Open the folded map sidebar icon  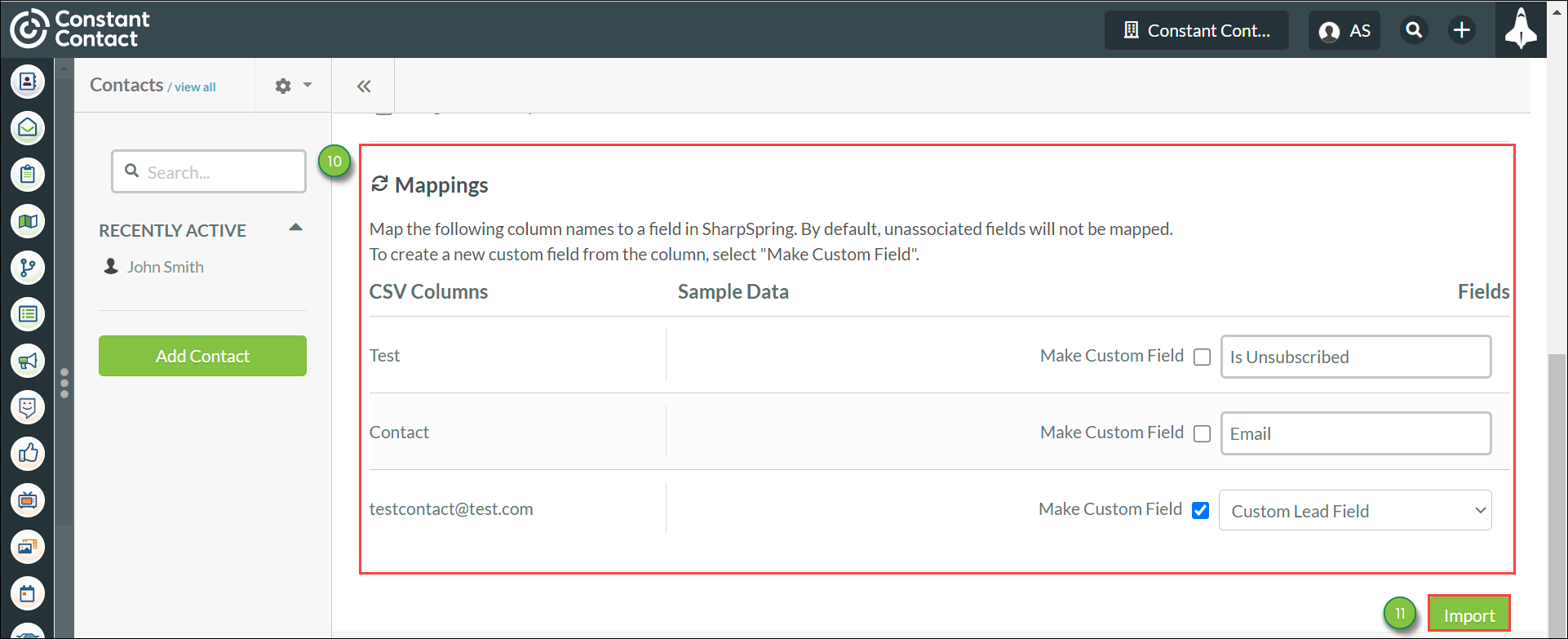coord(28,221)
